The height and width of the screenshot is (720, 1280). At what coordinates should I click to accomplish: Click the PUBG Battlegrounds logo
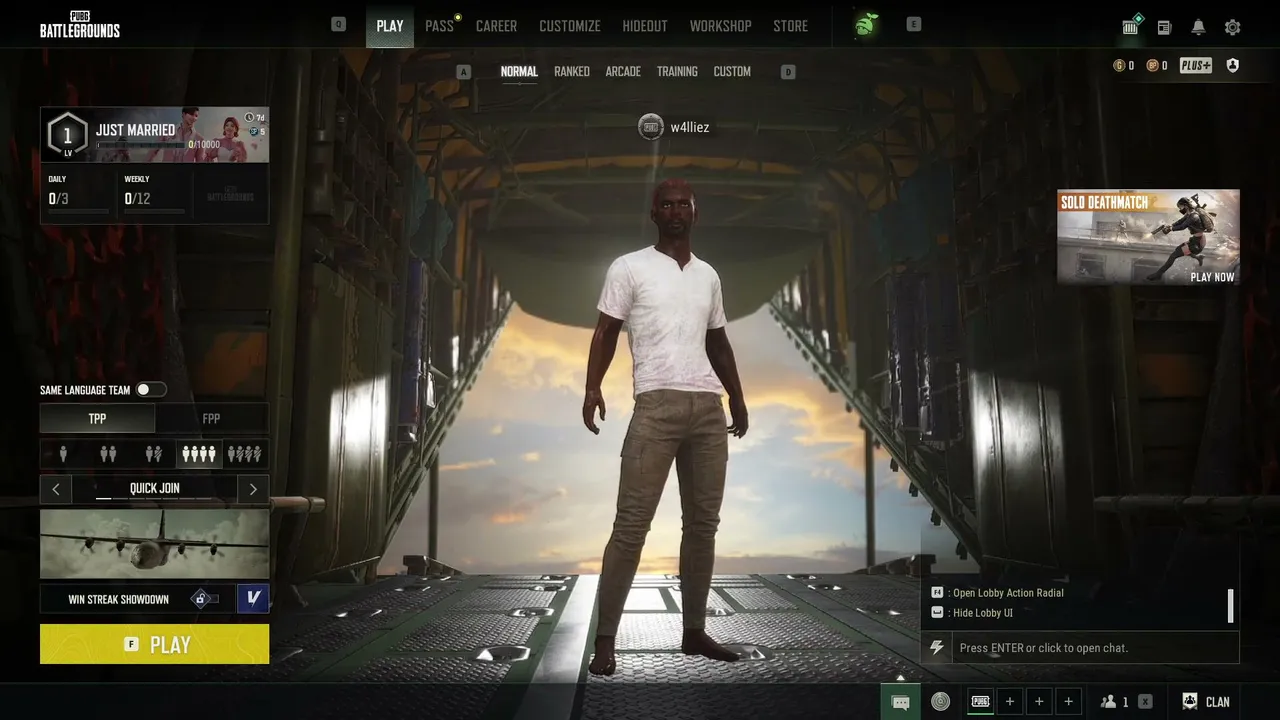tap(80, 26)
